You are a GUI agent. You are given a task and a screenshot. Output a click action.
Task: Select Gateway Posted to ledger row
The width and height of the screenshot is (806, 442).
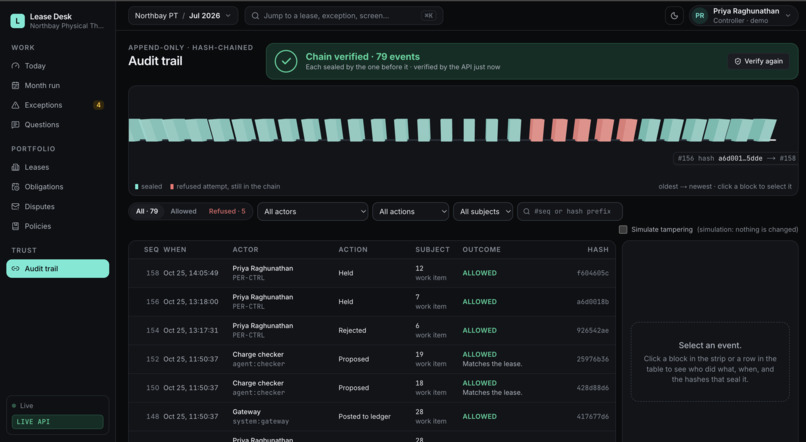tap(372, 416)
